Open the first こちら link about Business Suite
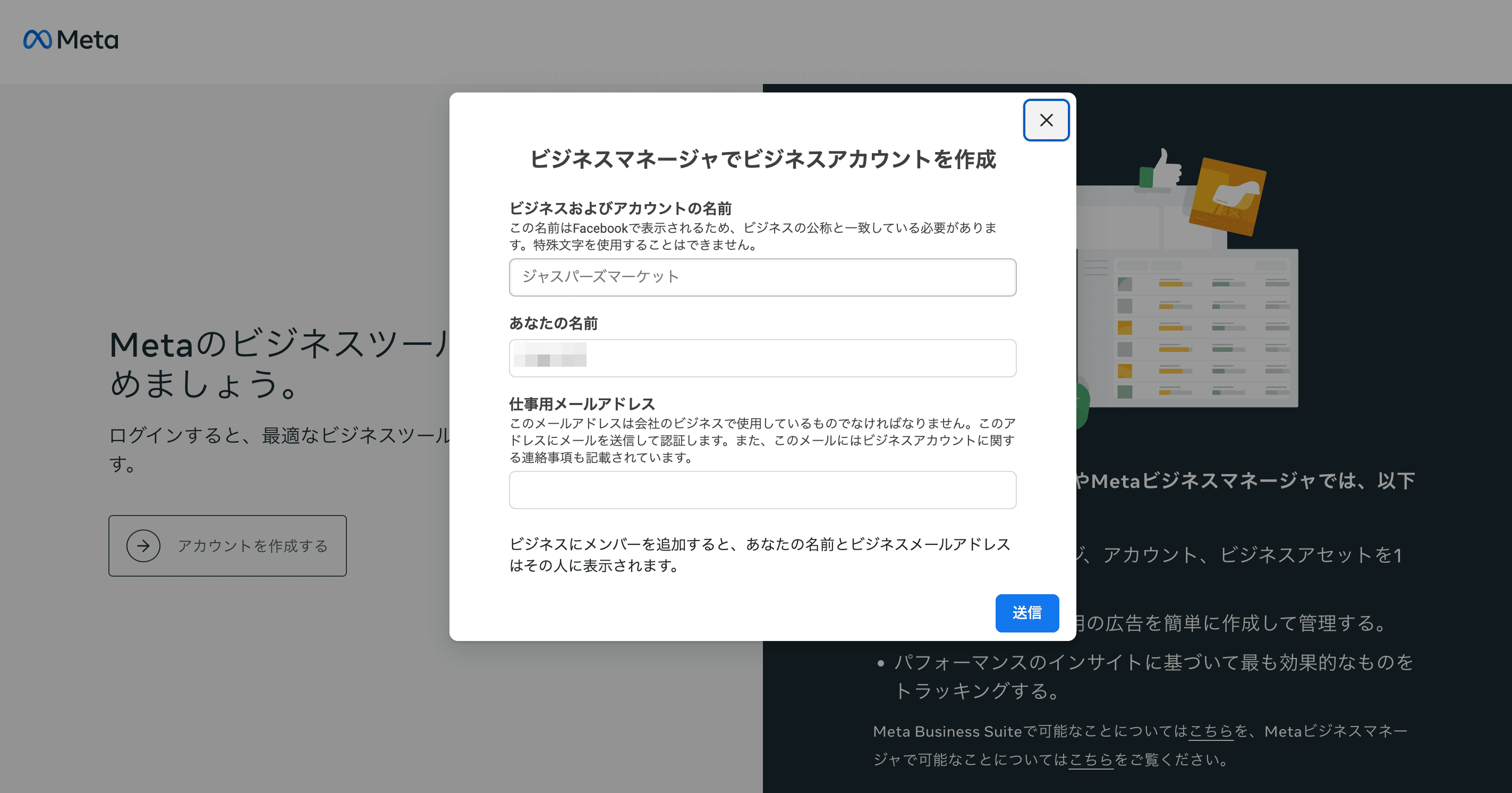The width and height of the screenshot is (1512, 793). [x=1211, y=731]
